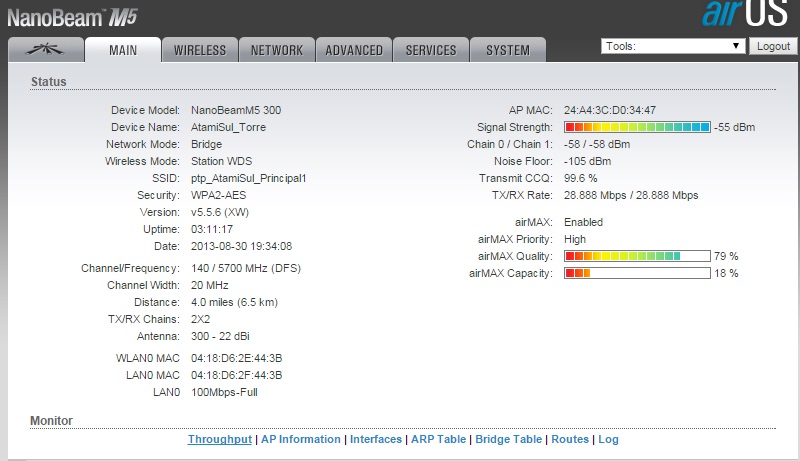Open the WIRELESS tab
The height and width of the screenshot is (461, 800).
pos(200,50)
